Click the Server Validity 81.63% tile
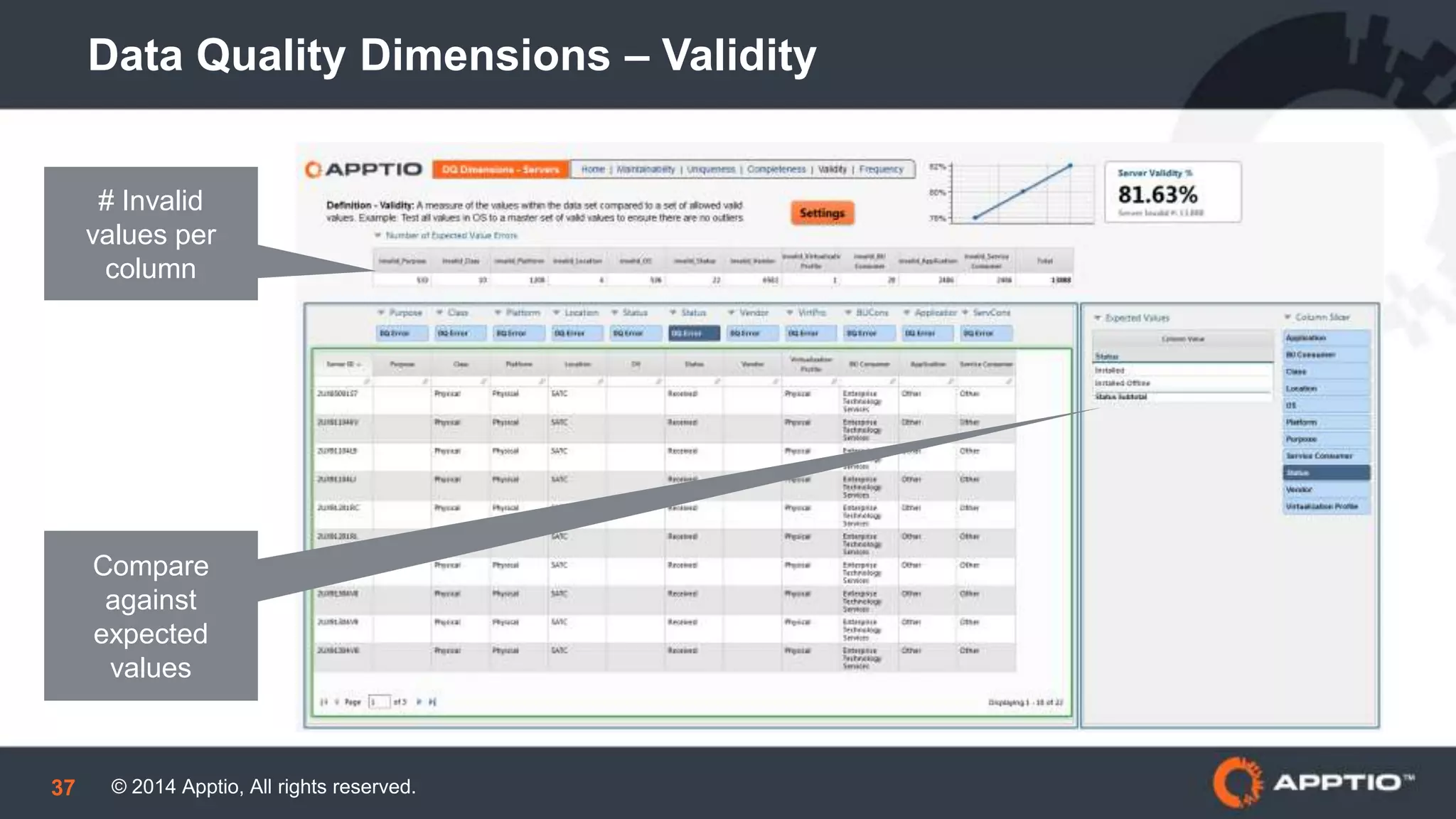The height and width of the screenshot is (819, 1456). coord(1172,192)
